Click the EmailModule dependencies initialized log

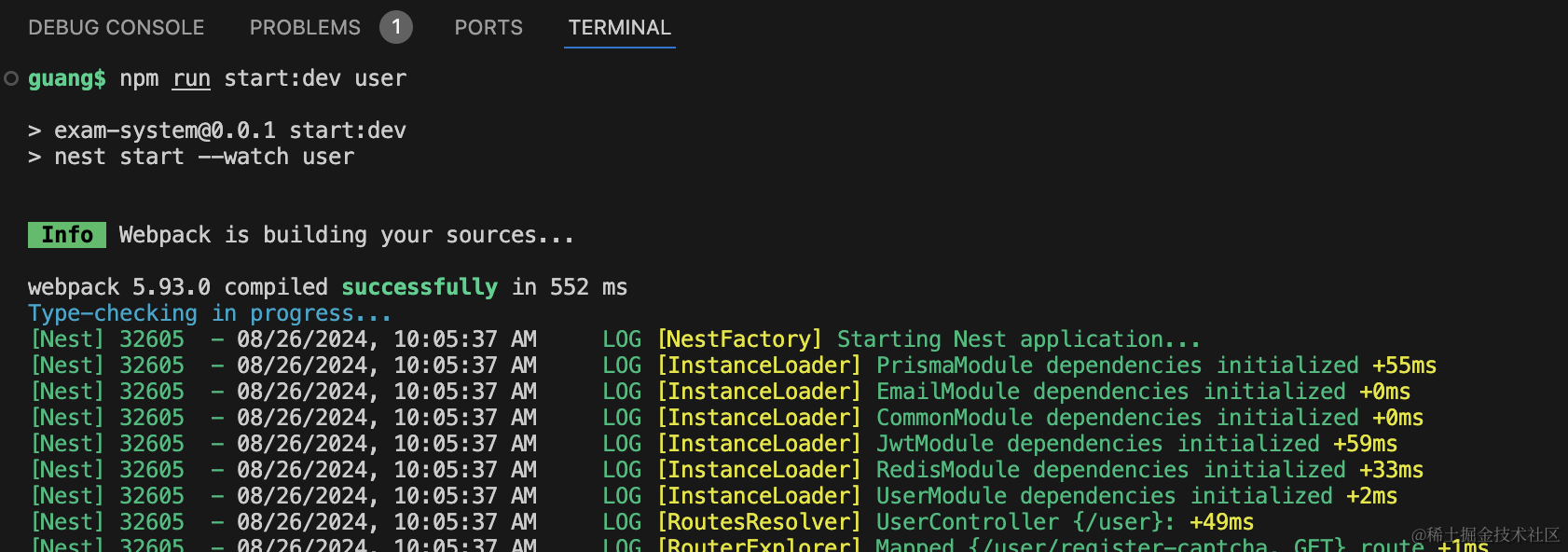click(1142, 392)
